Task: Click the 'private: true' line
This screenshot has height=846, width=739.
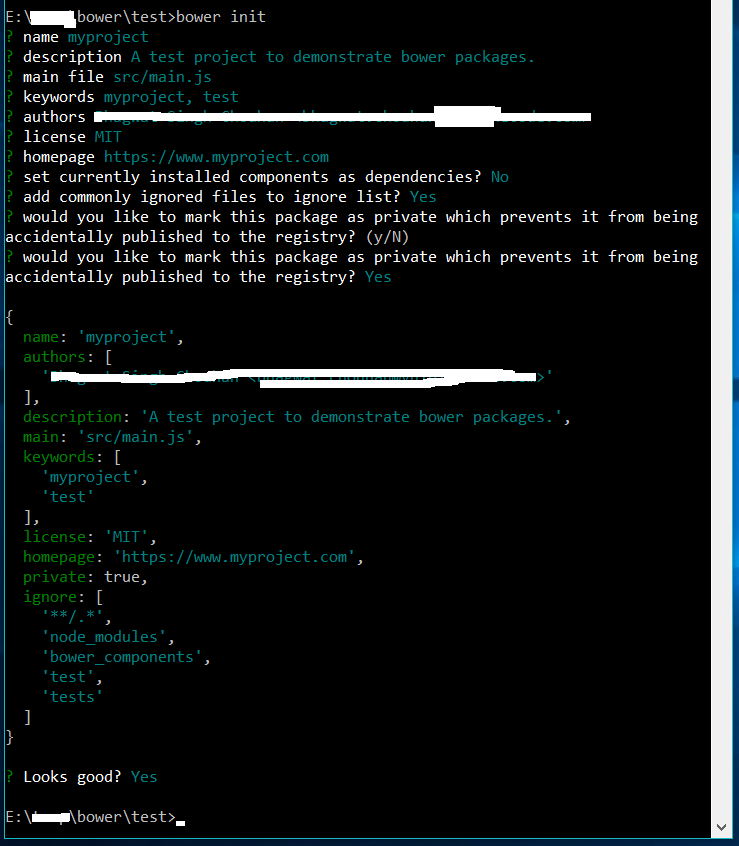Action: click(85, 577)
